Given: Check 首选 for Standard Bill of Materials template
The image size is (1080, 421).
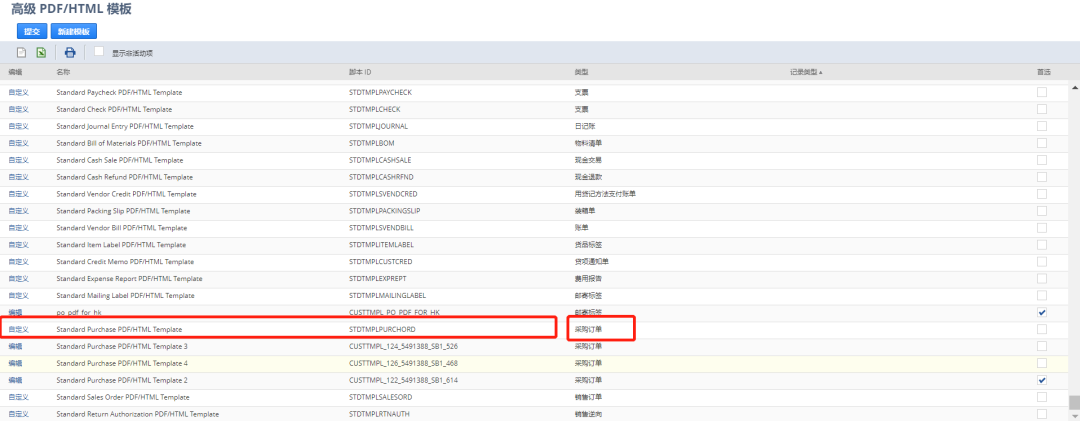Looking at the screenshot, I should pyautogui.click(x=1041, y=143).
